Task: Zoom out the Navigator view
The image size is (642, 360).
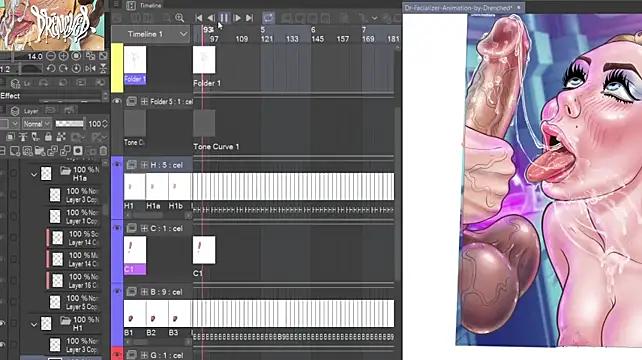Action: point(51,56)
